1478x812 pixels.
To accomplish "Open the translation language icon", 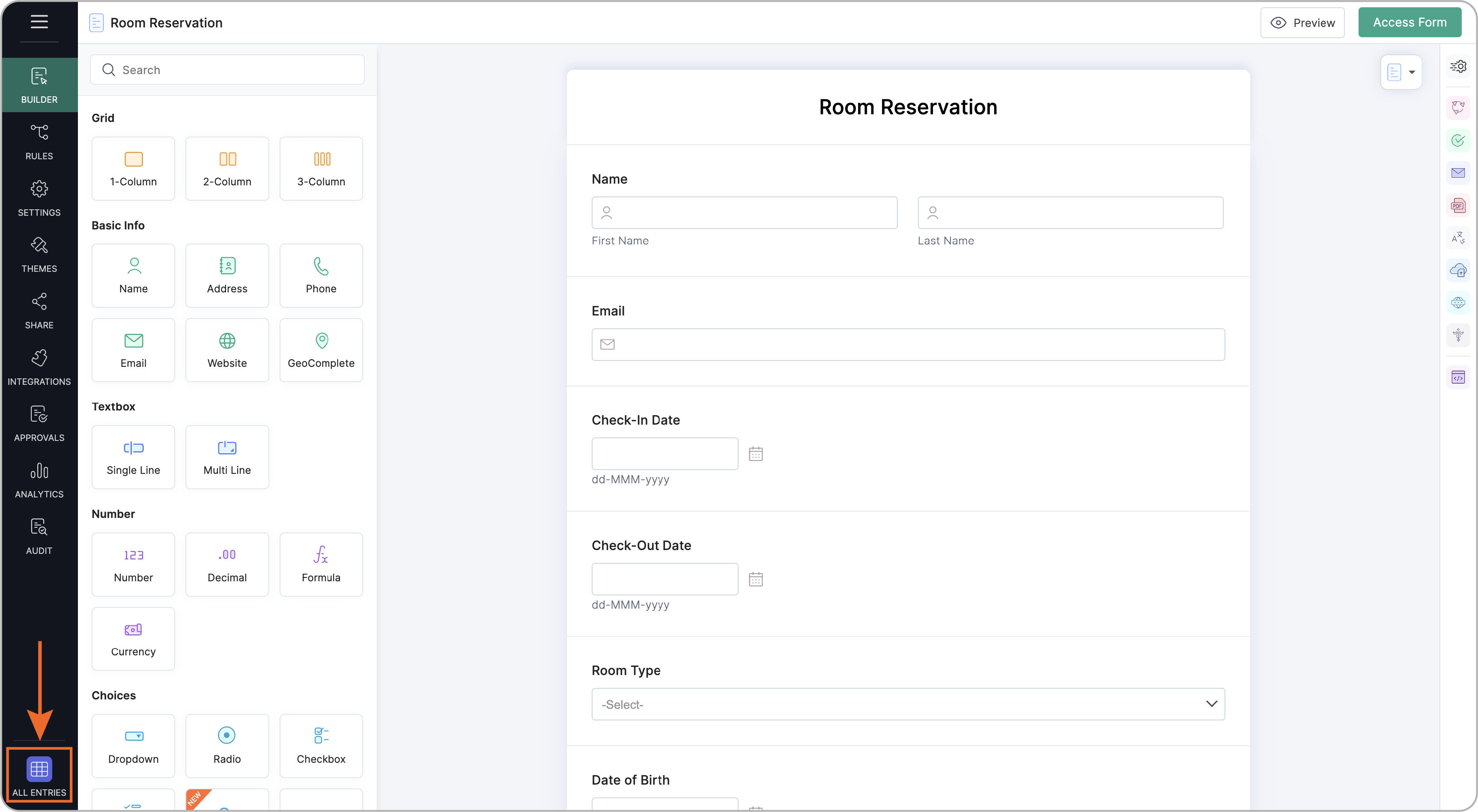I will click(1458, 238).
